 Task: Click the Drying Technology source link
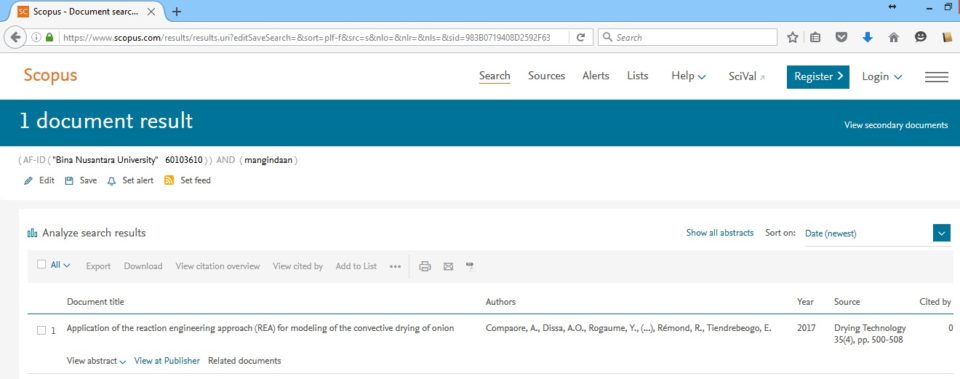click(870, 328)
